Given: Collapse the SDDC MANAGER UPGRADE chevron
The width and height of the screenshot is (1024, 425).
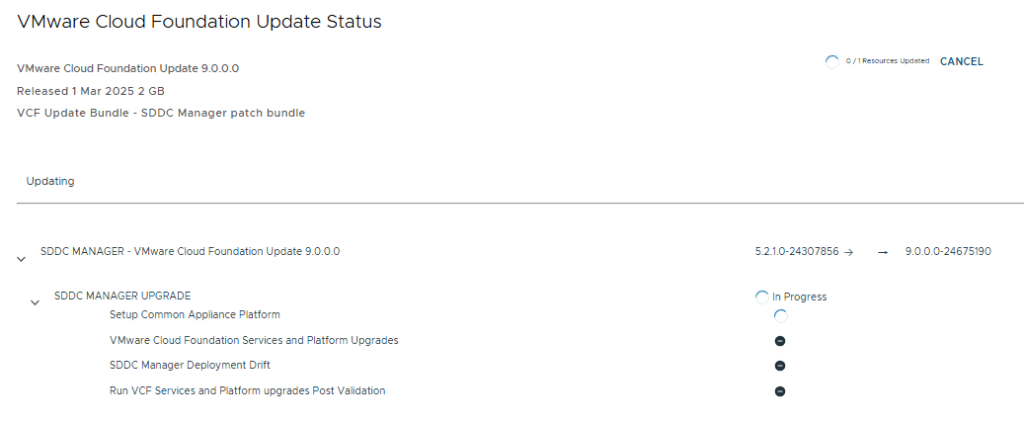Looking at the screenshot, I should tap(35, 302).
